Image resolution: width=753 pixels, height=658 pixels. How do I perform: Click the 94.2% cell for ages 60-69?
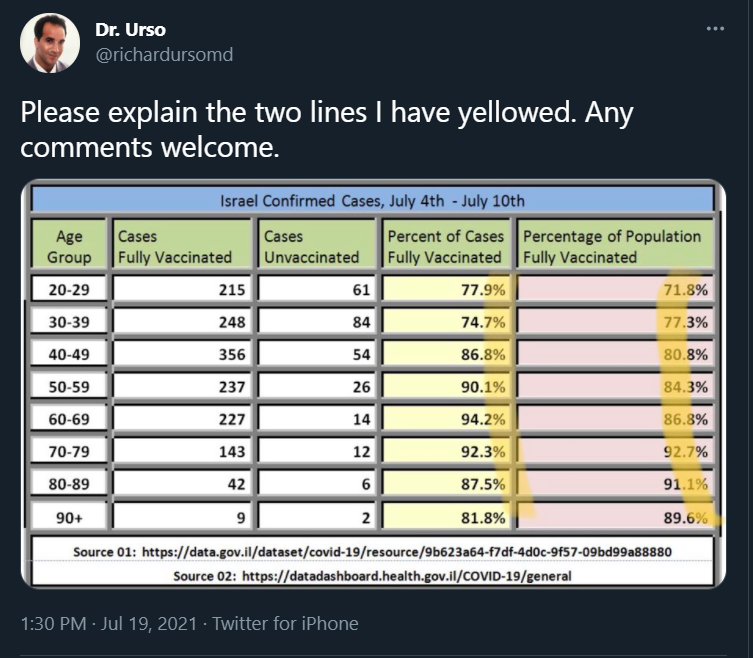tap(446, 419)
